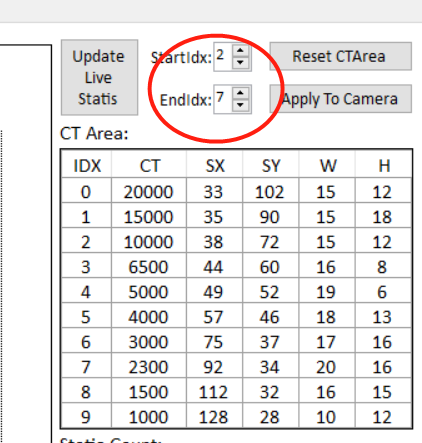Increase StartIdx with the up arrow
This screenshot has width=422, height=443.
[241, 51]
